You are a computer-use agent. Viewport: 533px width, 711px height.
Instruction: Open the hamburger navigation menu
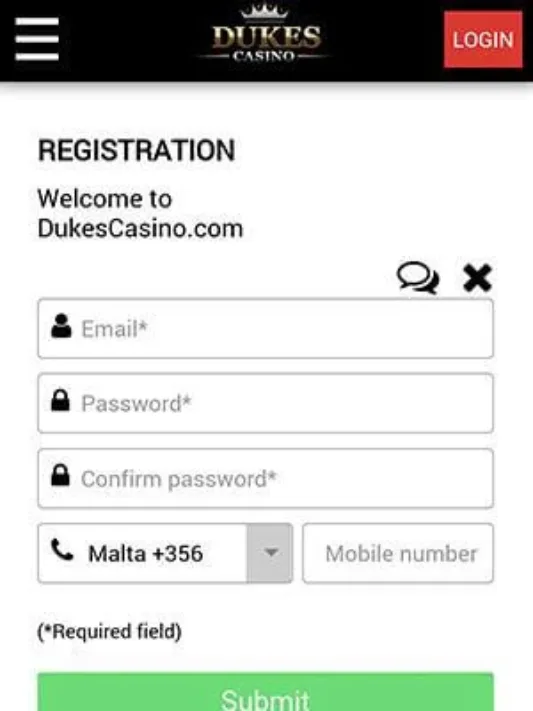37,39
